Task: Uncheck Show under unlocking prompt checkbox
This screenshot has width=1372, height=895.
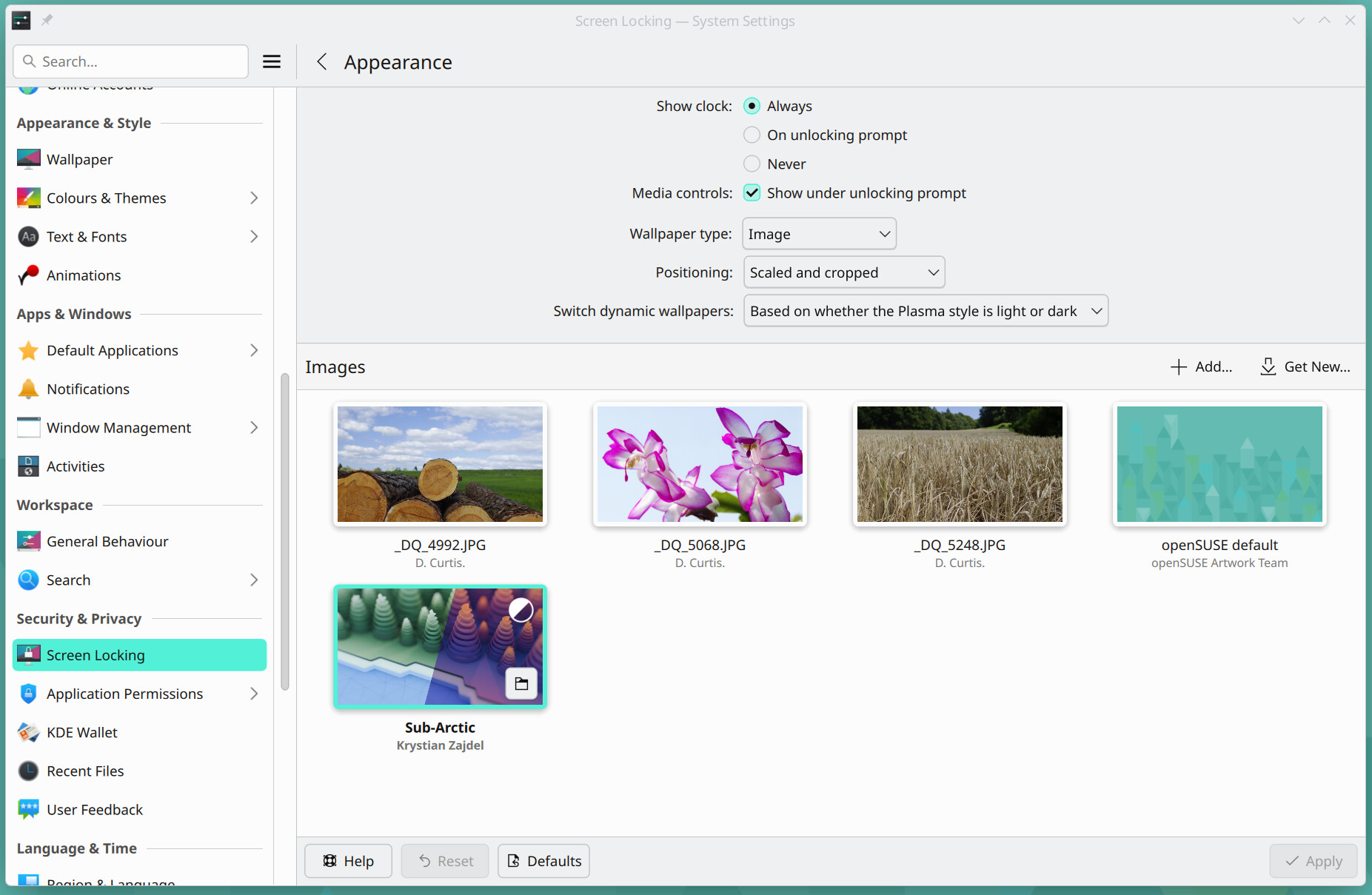Action: [752, 193]
